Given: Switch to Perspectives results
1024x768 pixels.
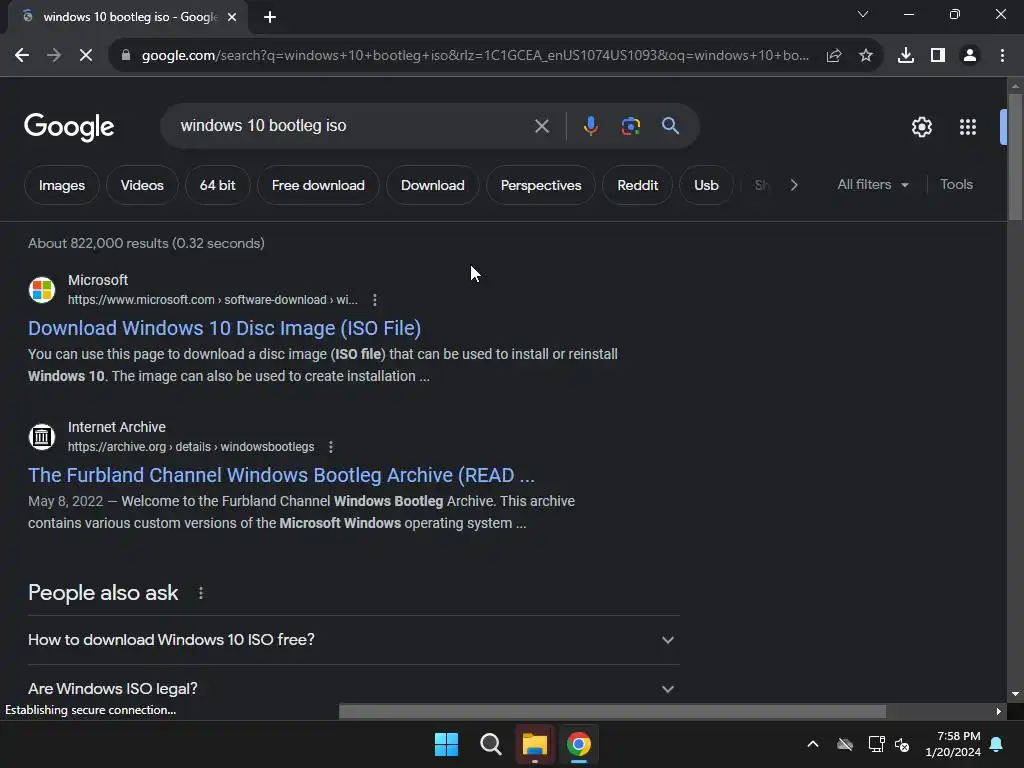Looking at the screenshot, I should point(541,185).
